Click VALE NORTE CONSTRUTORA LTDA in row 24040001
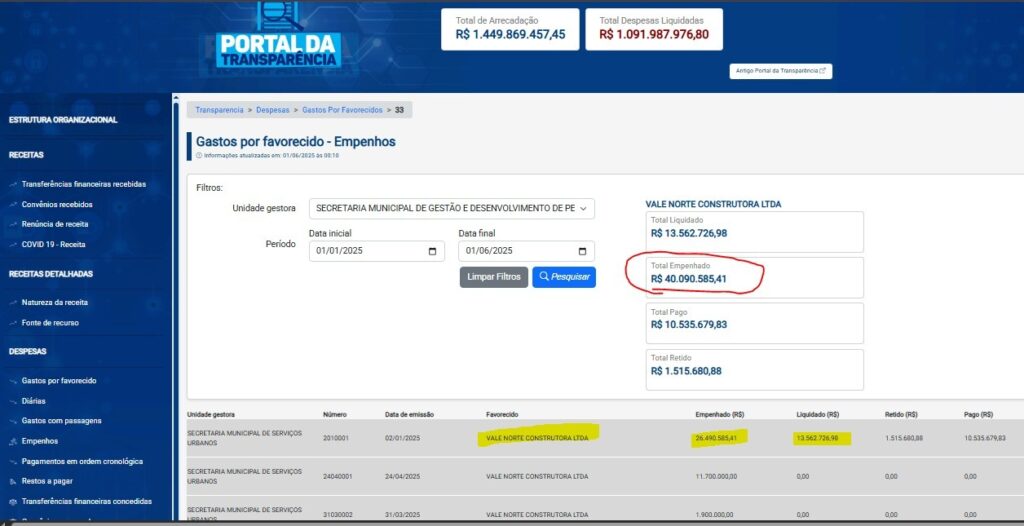Viewport: 1024px width, 526px height. tap(537, 476)
